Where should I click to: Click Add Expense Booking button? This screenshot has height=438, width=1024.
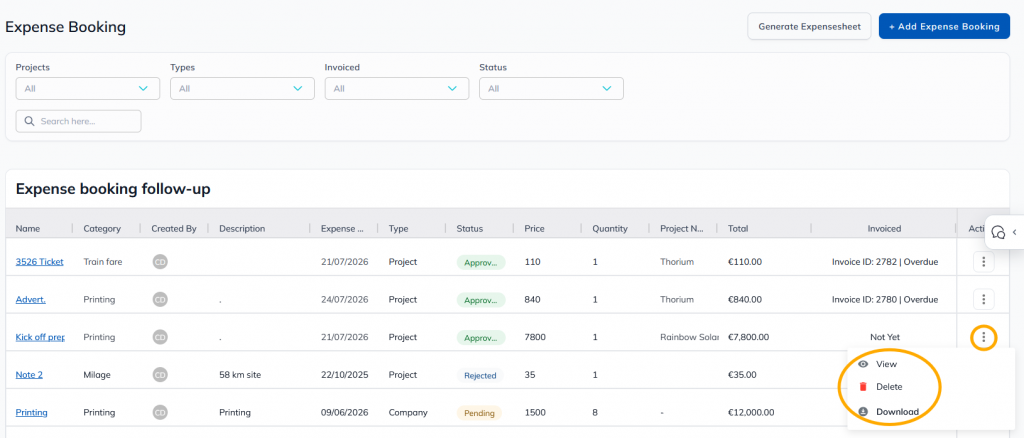(944, 27)
